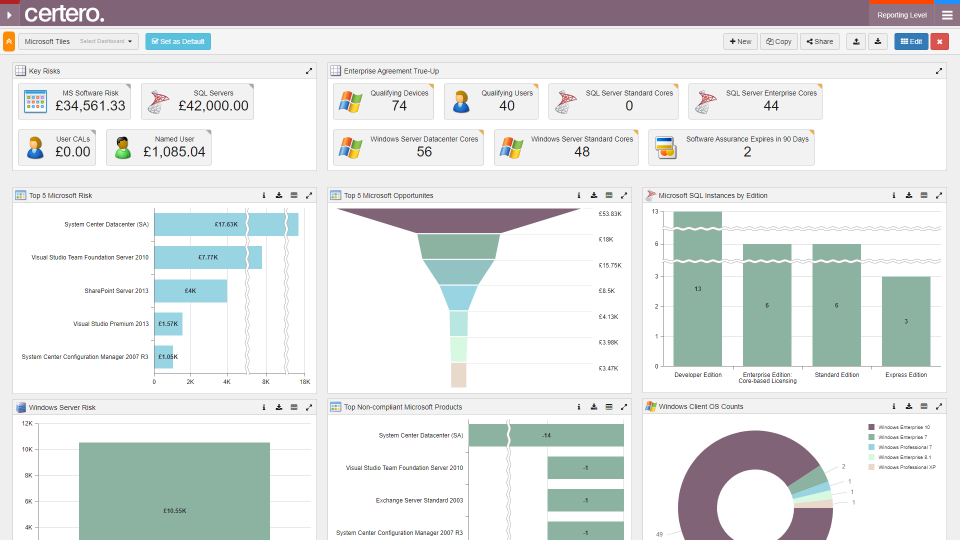Viewport: 960px width, 540px height.
Task: Maximize the Top 5 Microsoft Opportunities panel
Action: (x=624, y=195)
